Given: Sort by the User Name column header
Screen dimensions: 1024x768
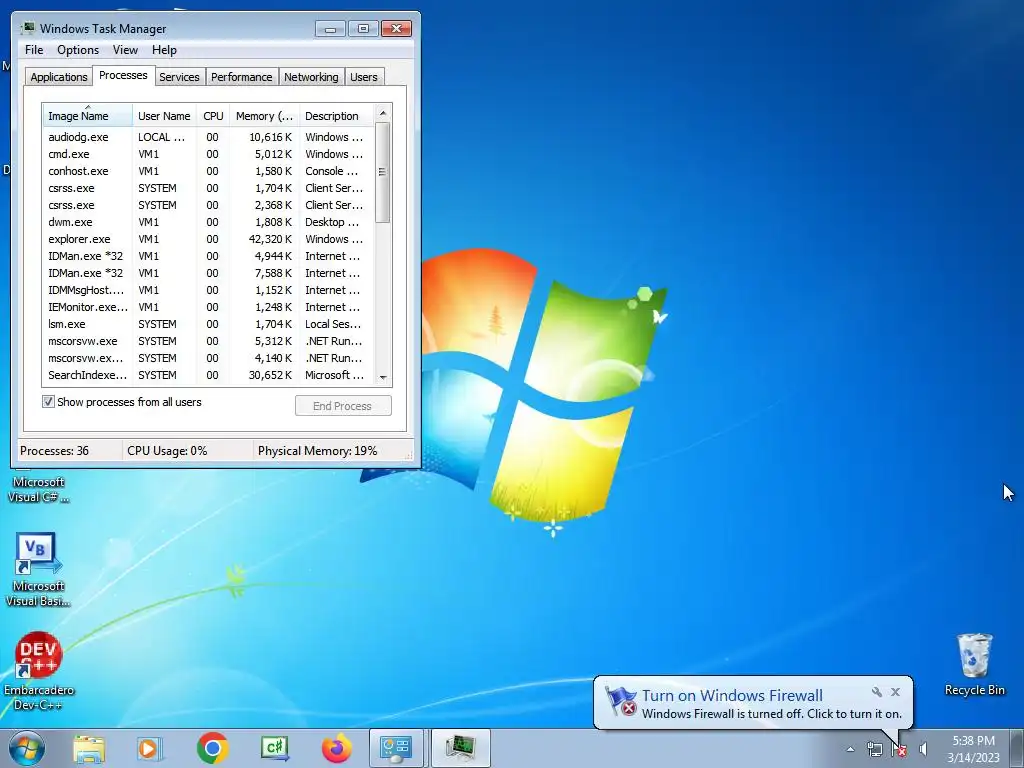Looking at the screenshot, I should coord(164,116).
